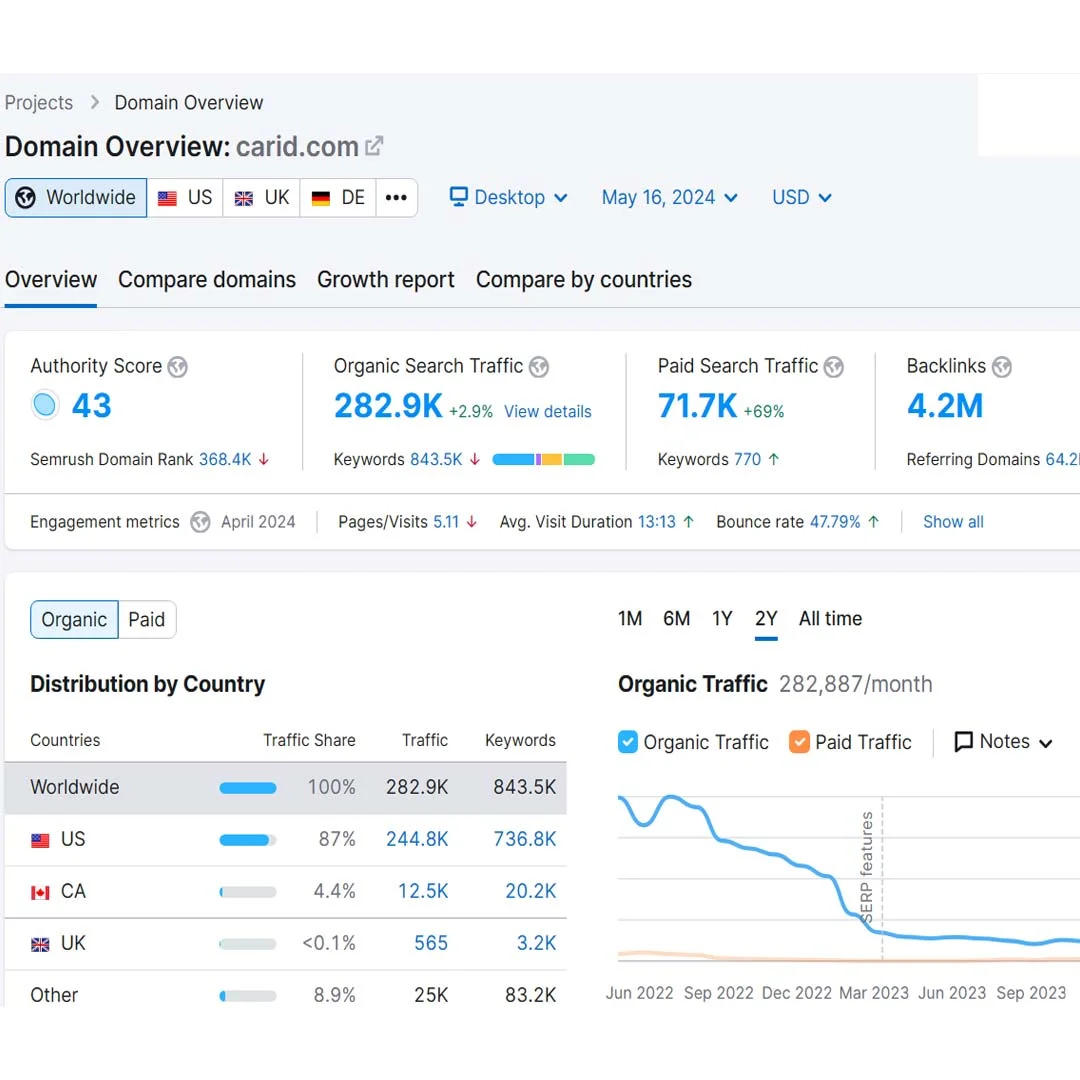
Task: Open the Desktop device dropdown
Action: (x=509, y=198)
